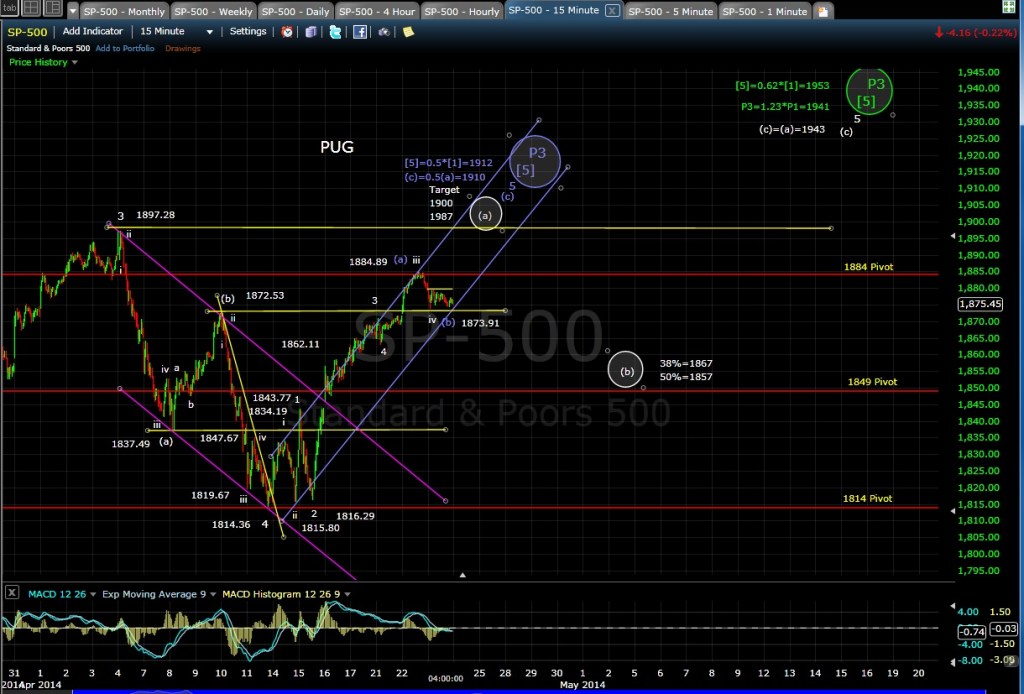Click the 1814.36 low price label
Viewport: 1024px width, 694px height.
[231, 524]
